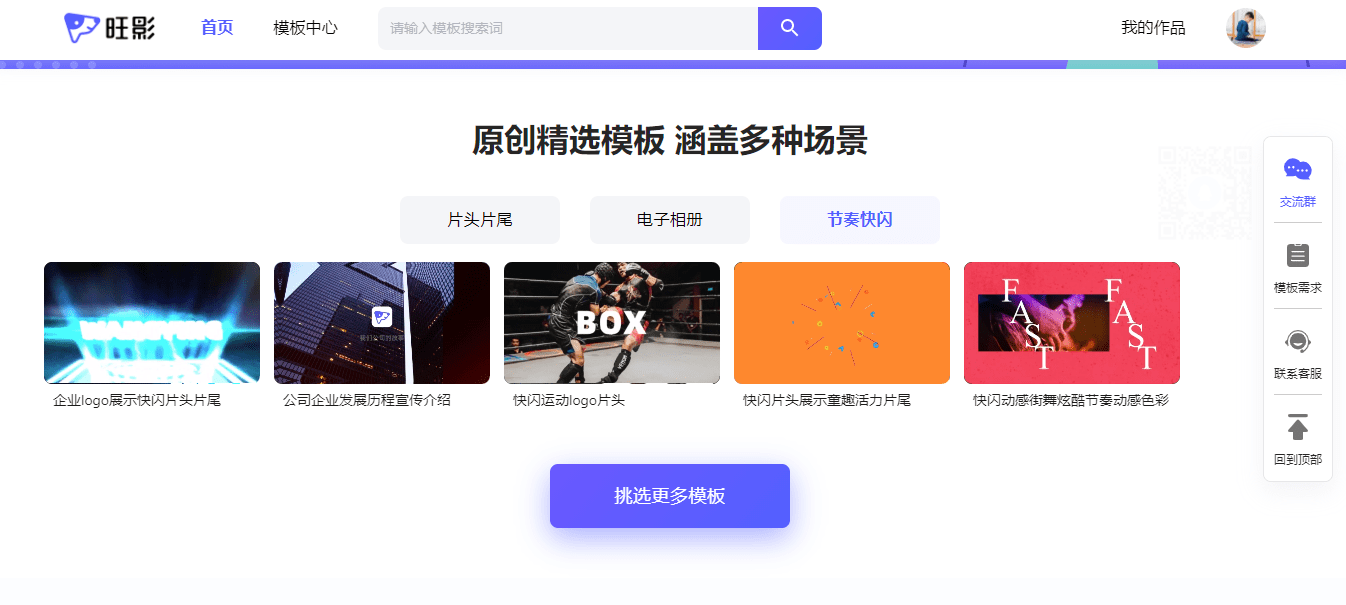This screenshot has width=1346, height=605.
Task: Open the BOX boxing template thumbnail
Action: tap(612, 323)
